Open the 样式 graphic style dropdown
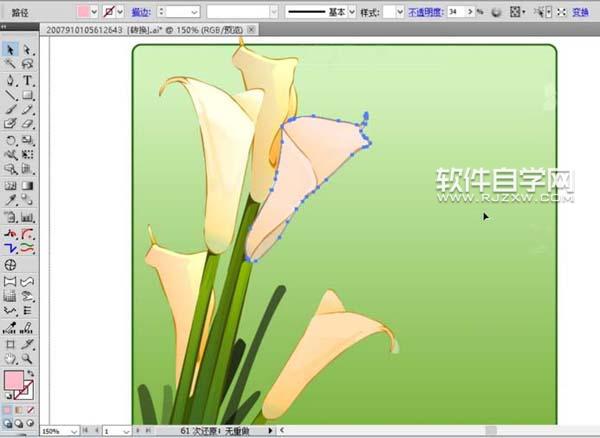The height and width of the screenshot is (438, 600). click(400, 12)
